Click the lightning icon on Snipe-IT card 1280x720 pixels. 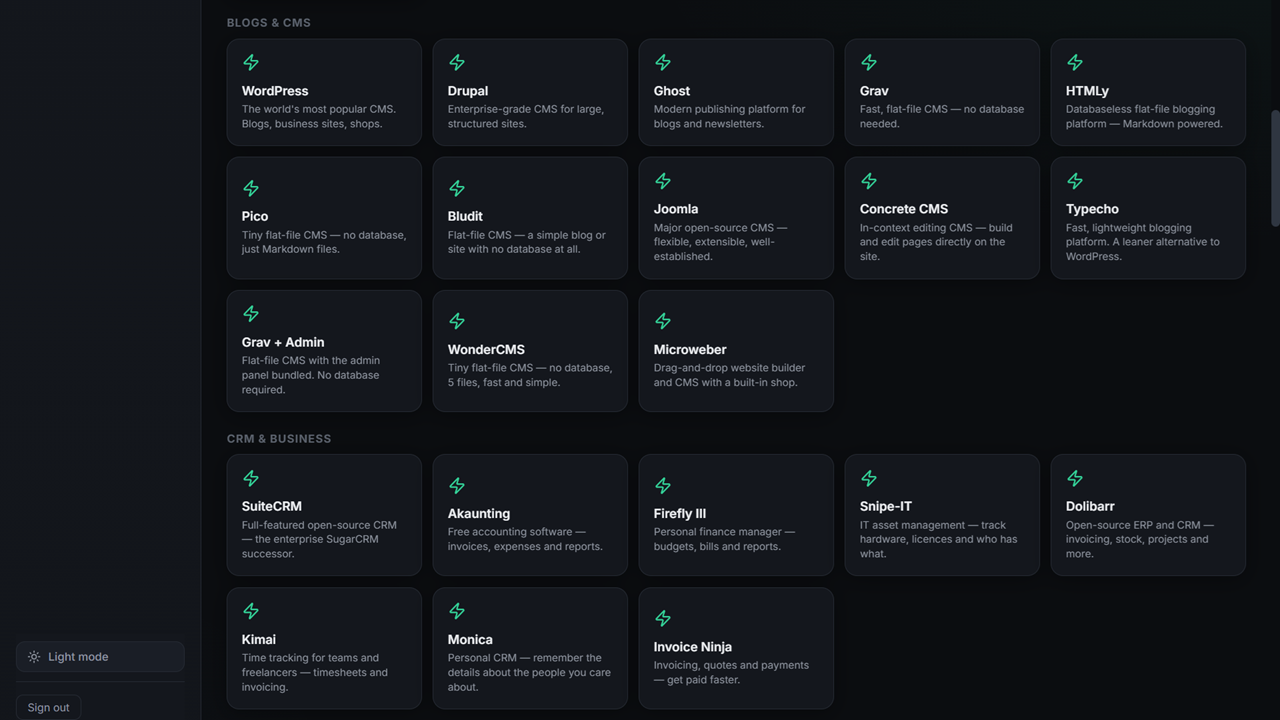tap(869, 478)
